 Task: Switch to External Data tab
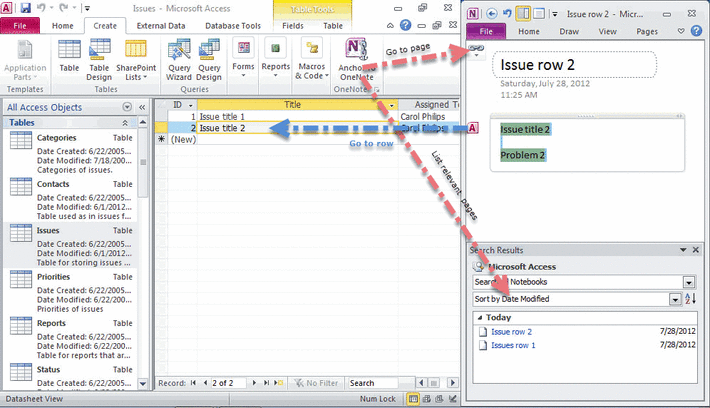pyautogui.click(x=161, y=26)
